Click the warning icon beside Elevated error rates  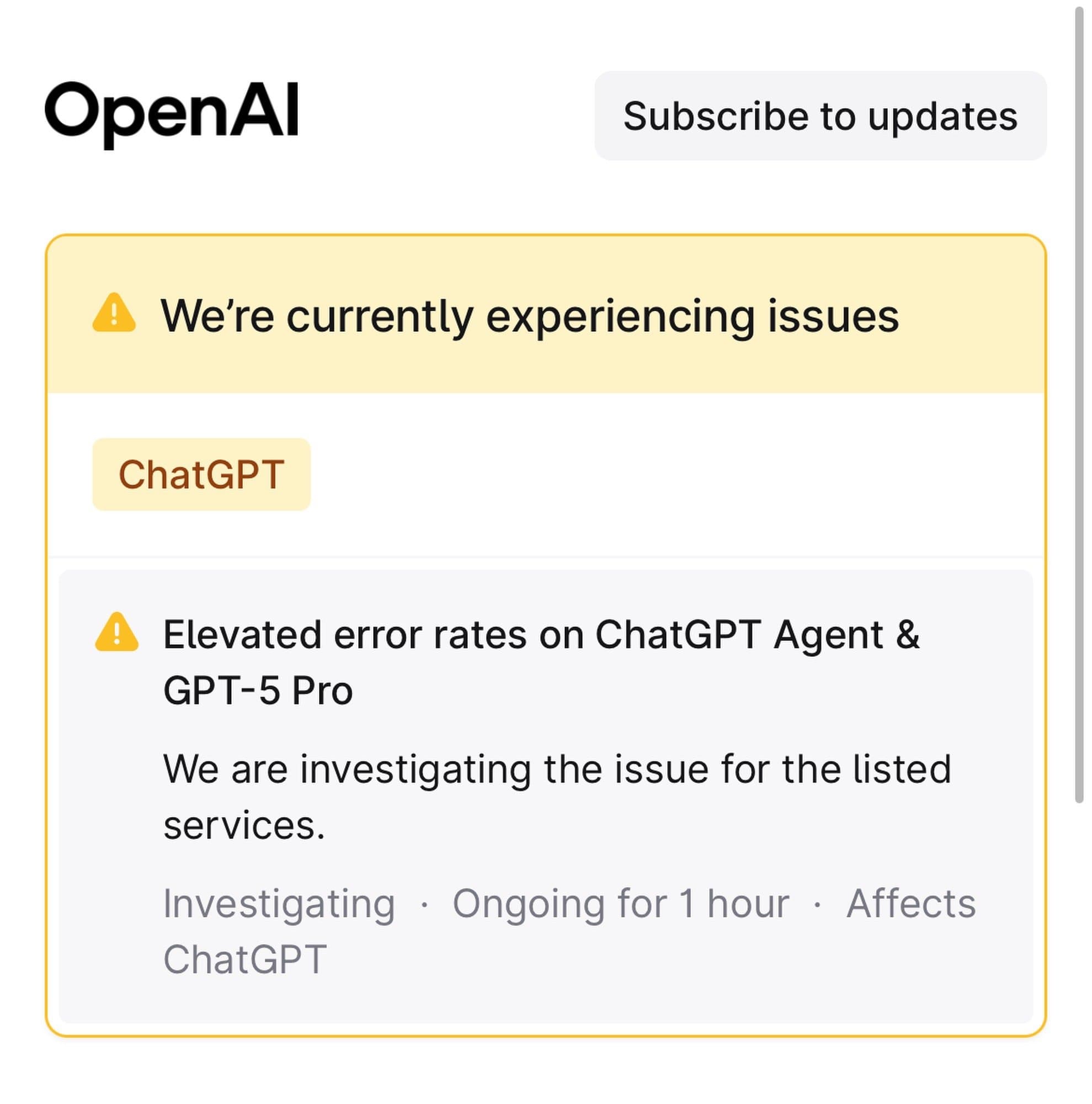tap(116, 632)
